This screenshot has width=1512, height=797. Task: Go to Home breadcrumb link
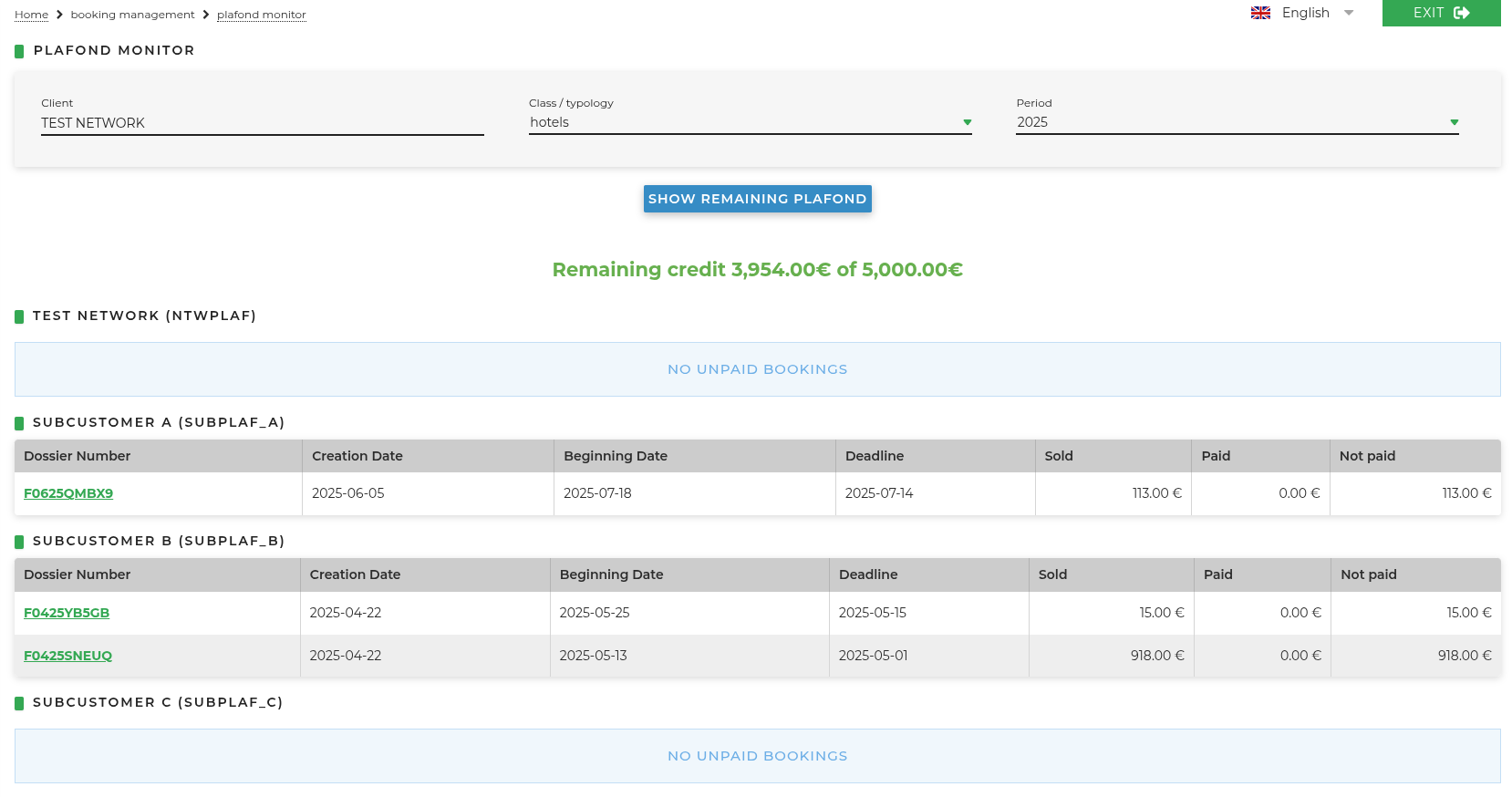pos(31,15)
